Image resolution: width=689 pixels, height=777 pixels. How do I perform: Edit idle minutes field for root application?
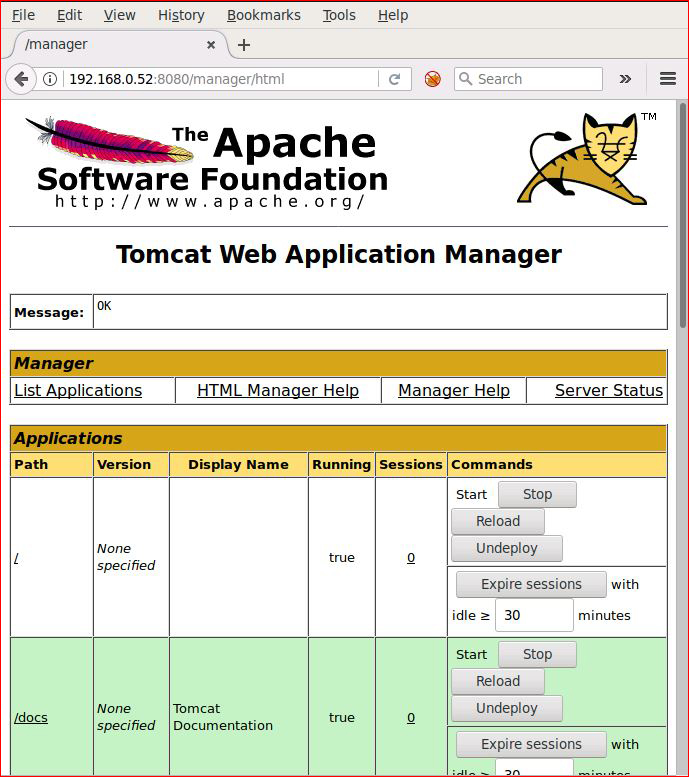pyautogui.click(x=534, y=615)
